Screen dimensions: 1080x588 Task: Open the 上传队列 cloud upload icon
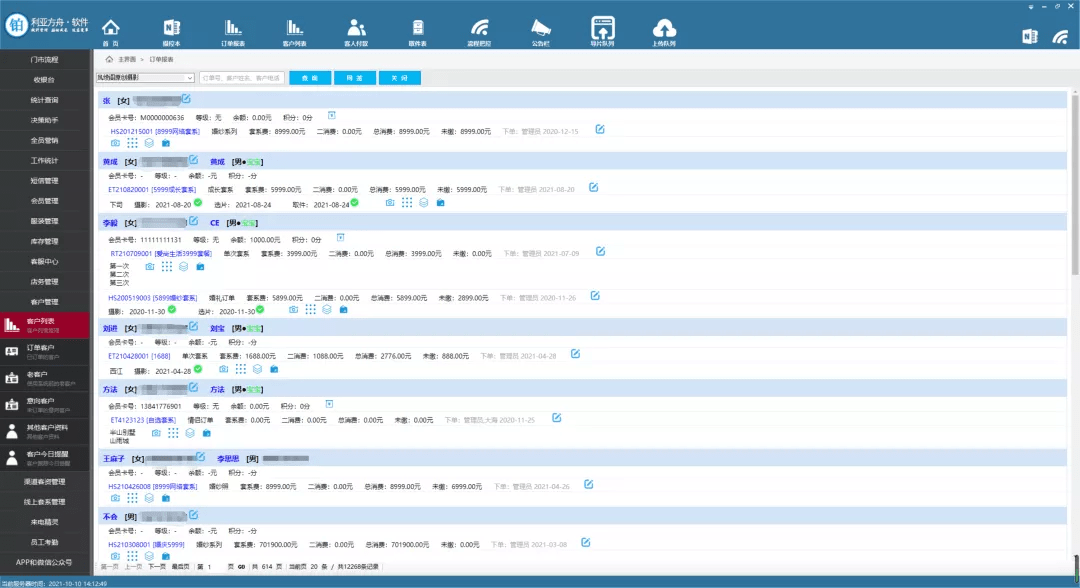[x=664, y=32]
